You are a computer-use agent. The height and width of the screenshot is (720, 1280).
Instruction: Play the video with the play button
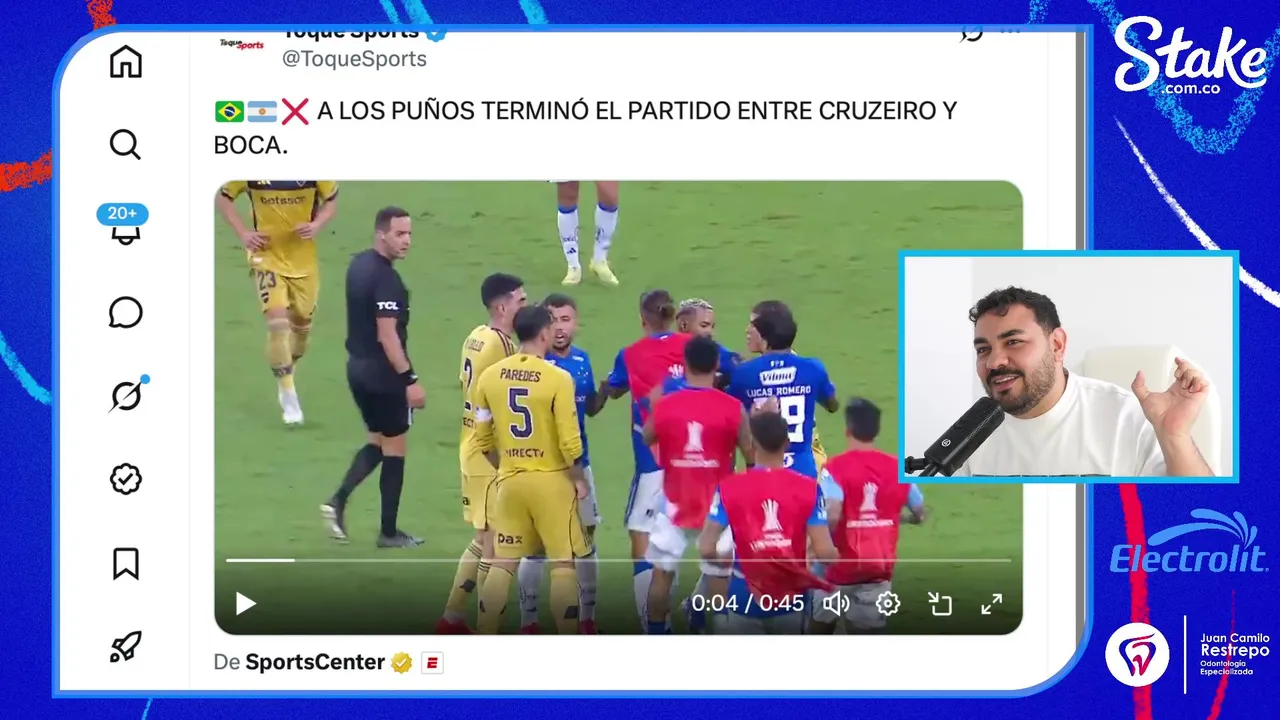pyautogui.click(x=245, y=604)
